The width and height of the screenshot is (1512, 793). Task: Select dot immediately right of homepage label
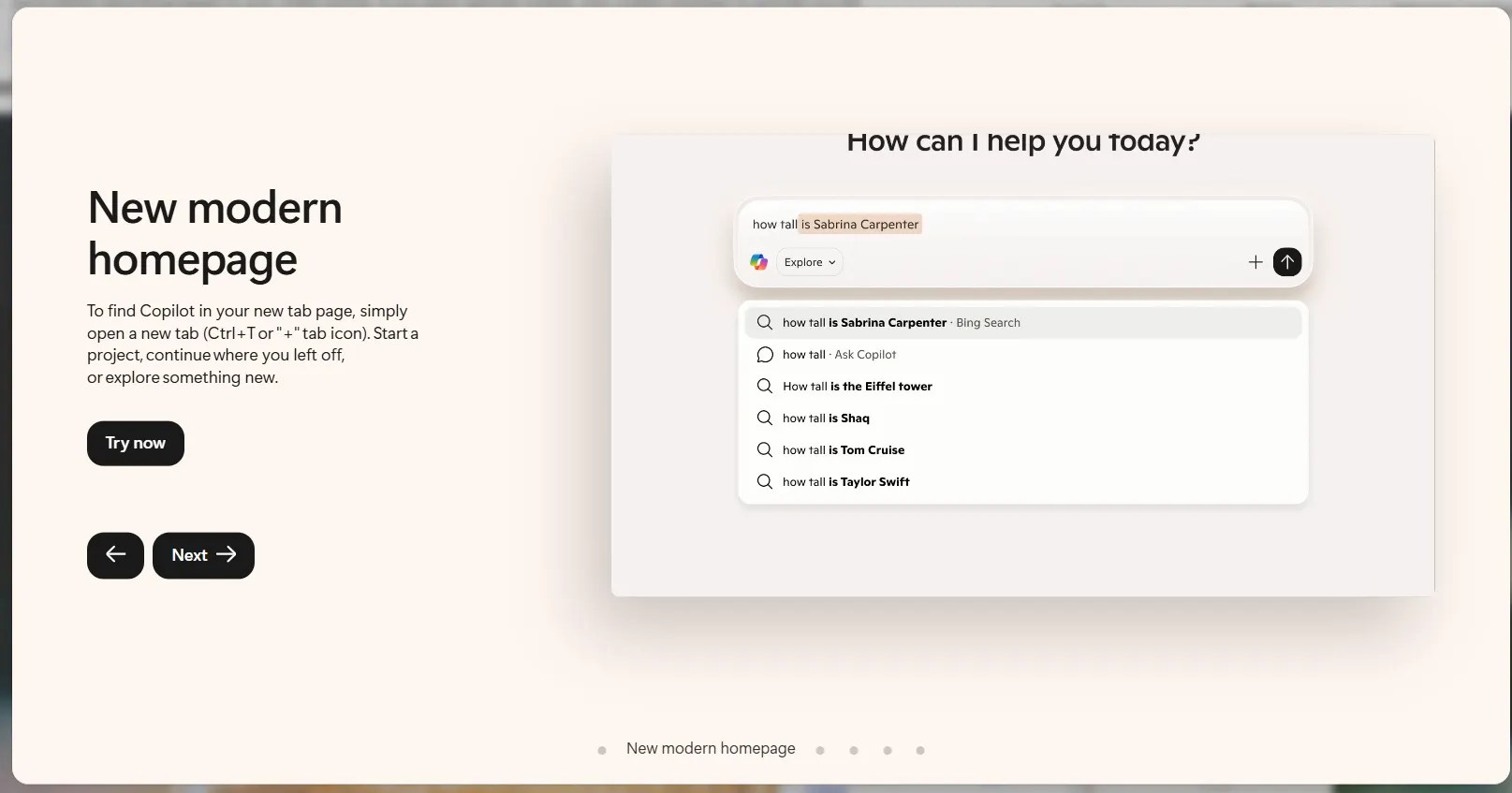[820, 750]
